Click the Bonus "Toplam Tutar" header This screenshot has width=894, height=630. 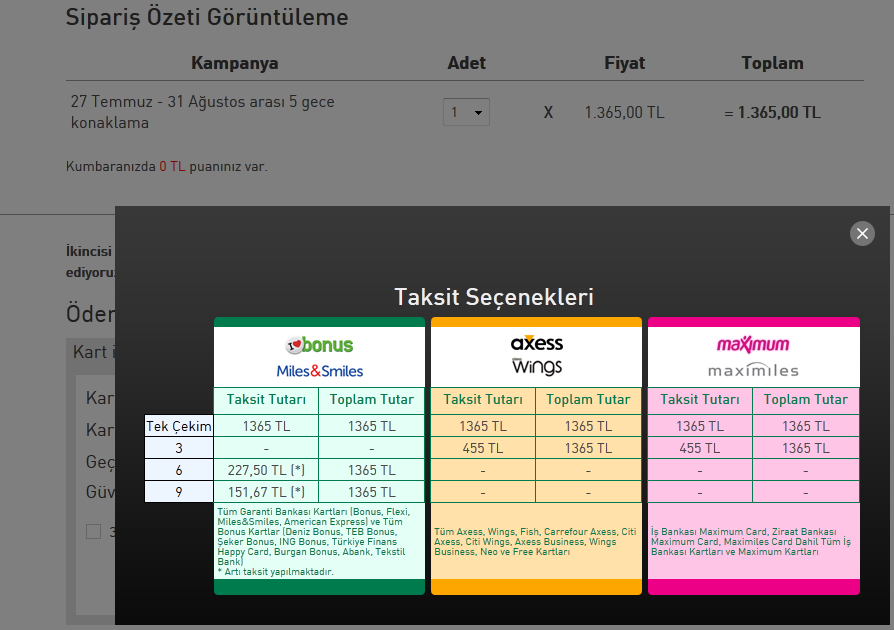tap(372, 400)
